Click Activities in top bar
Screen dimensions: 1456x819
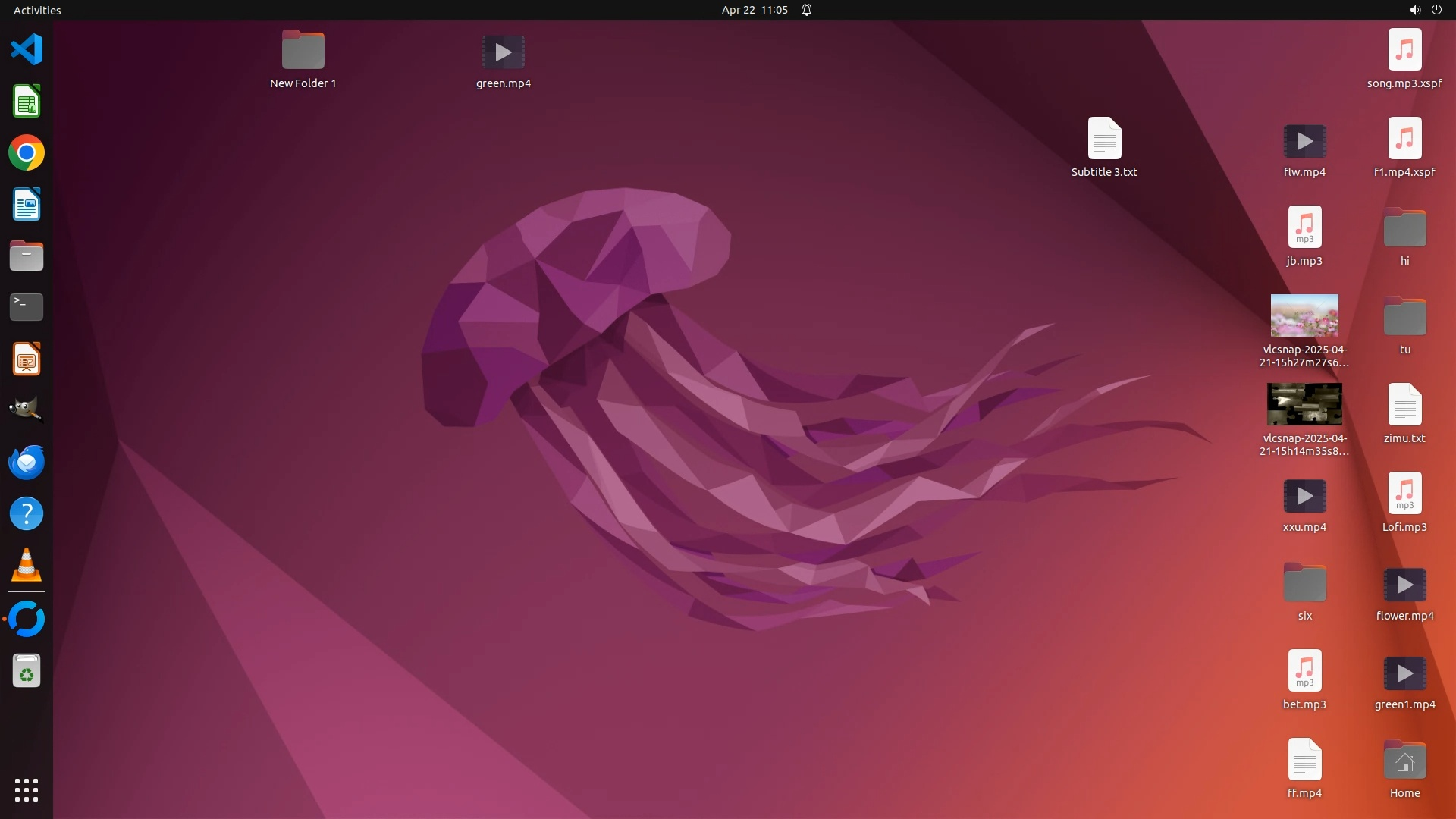37,10
